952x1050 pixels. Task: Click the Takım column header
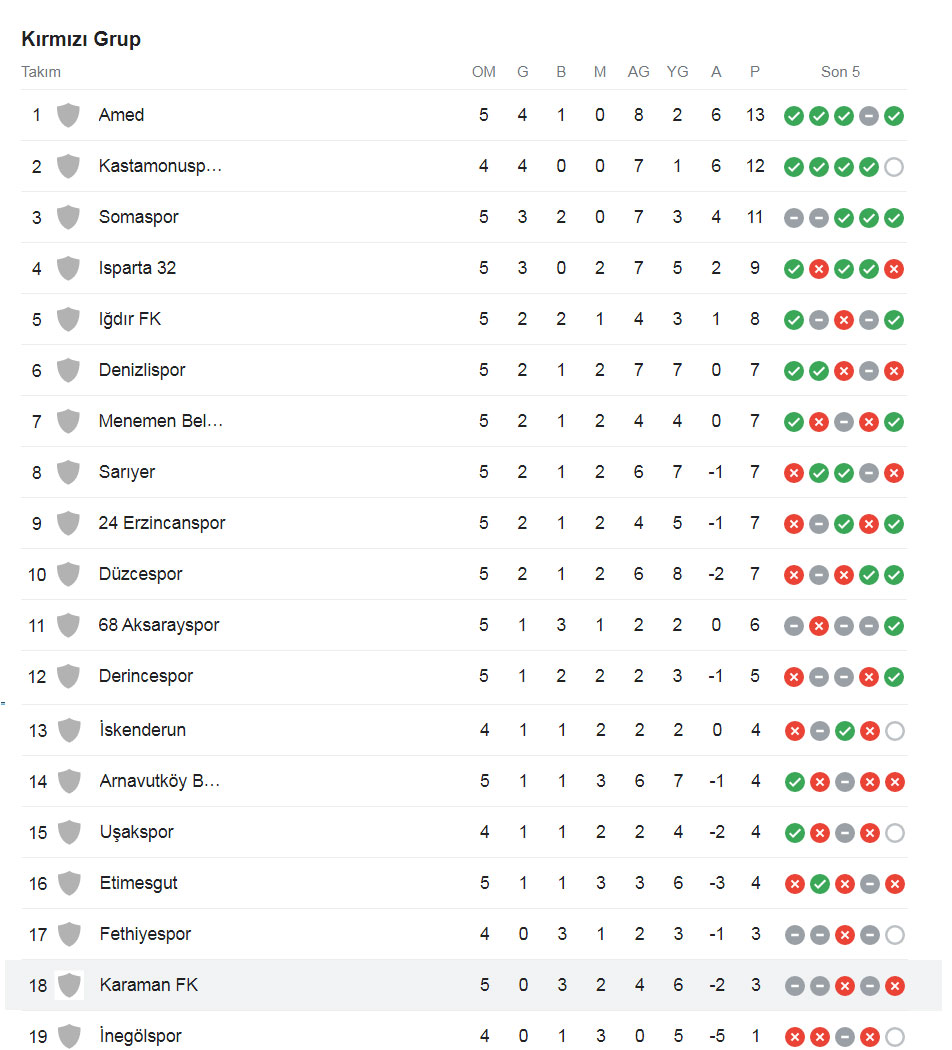(41, 72)
